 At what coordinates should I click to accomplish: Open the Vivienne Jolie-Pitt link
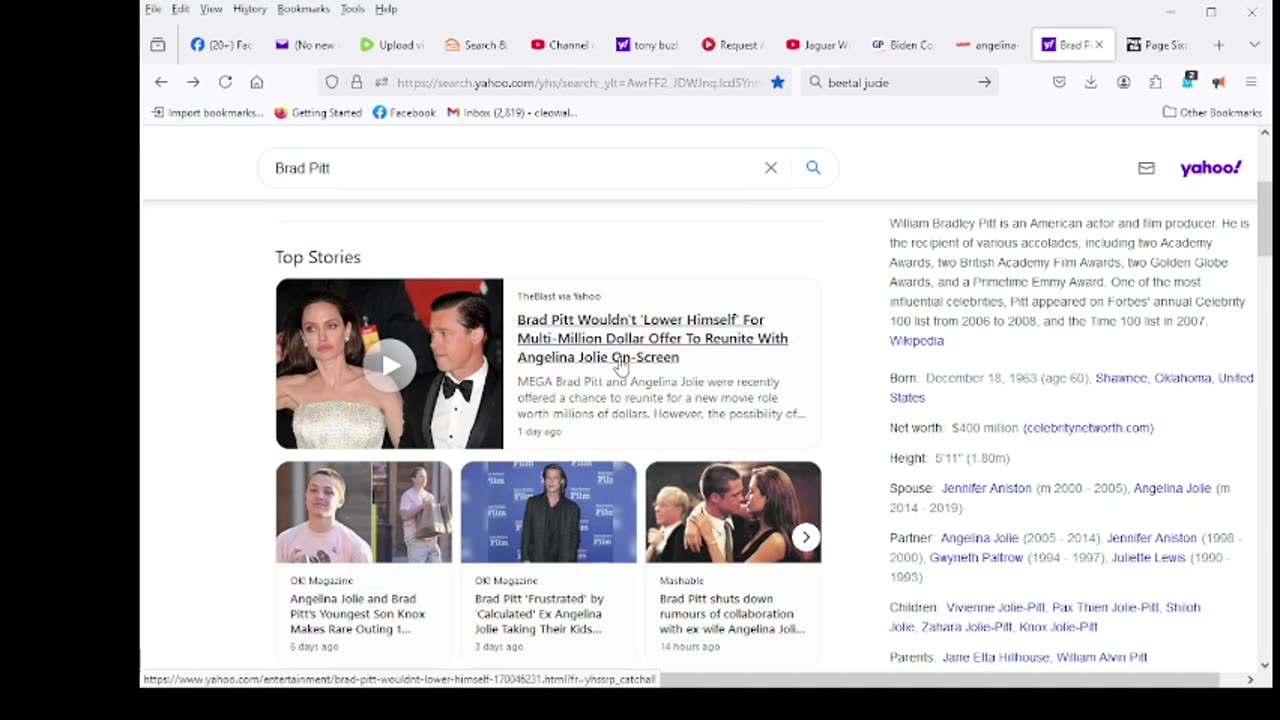click(994, 607)
